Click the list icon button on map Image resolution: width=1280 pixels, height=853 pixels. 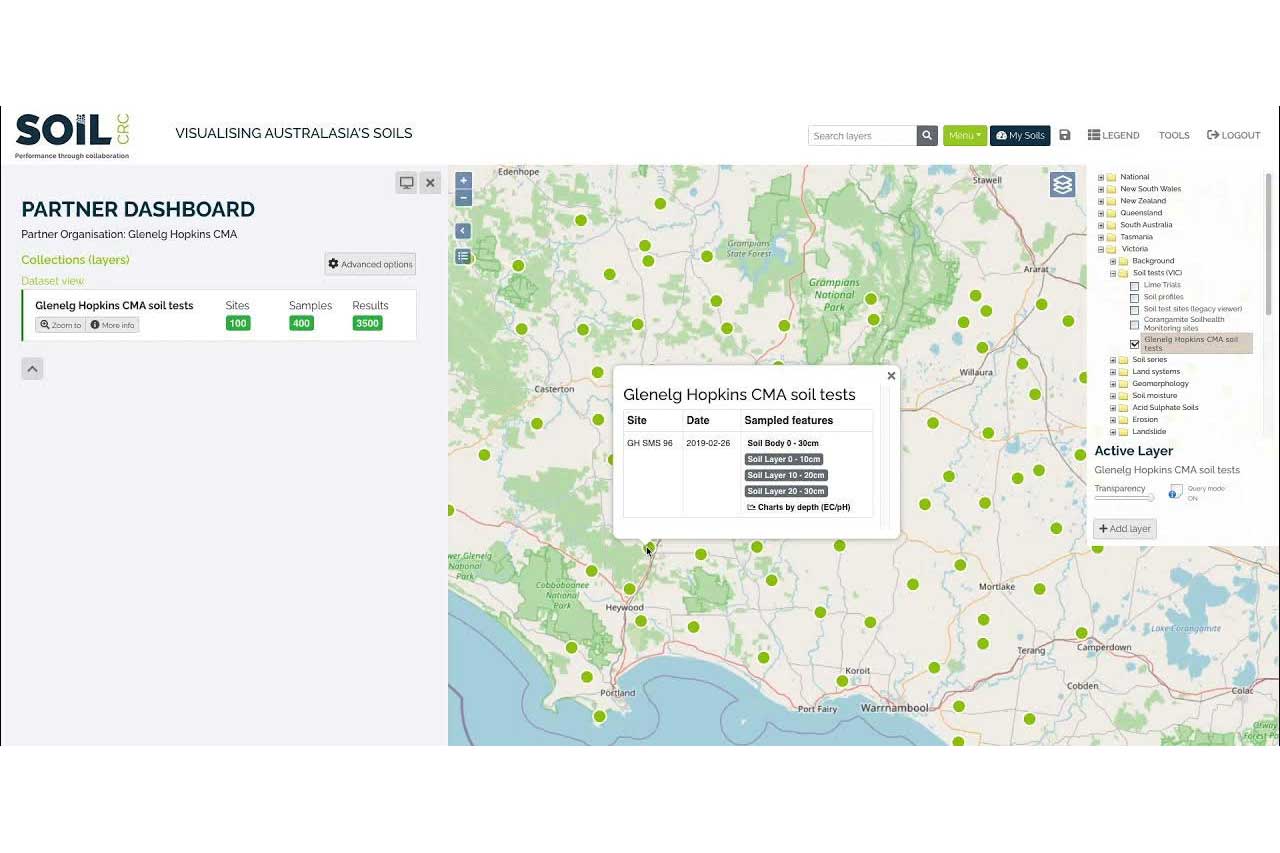[463, 256]
